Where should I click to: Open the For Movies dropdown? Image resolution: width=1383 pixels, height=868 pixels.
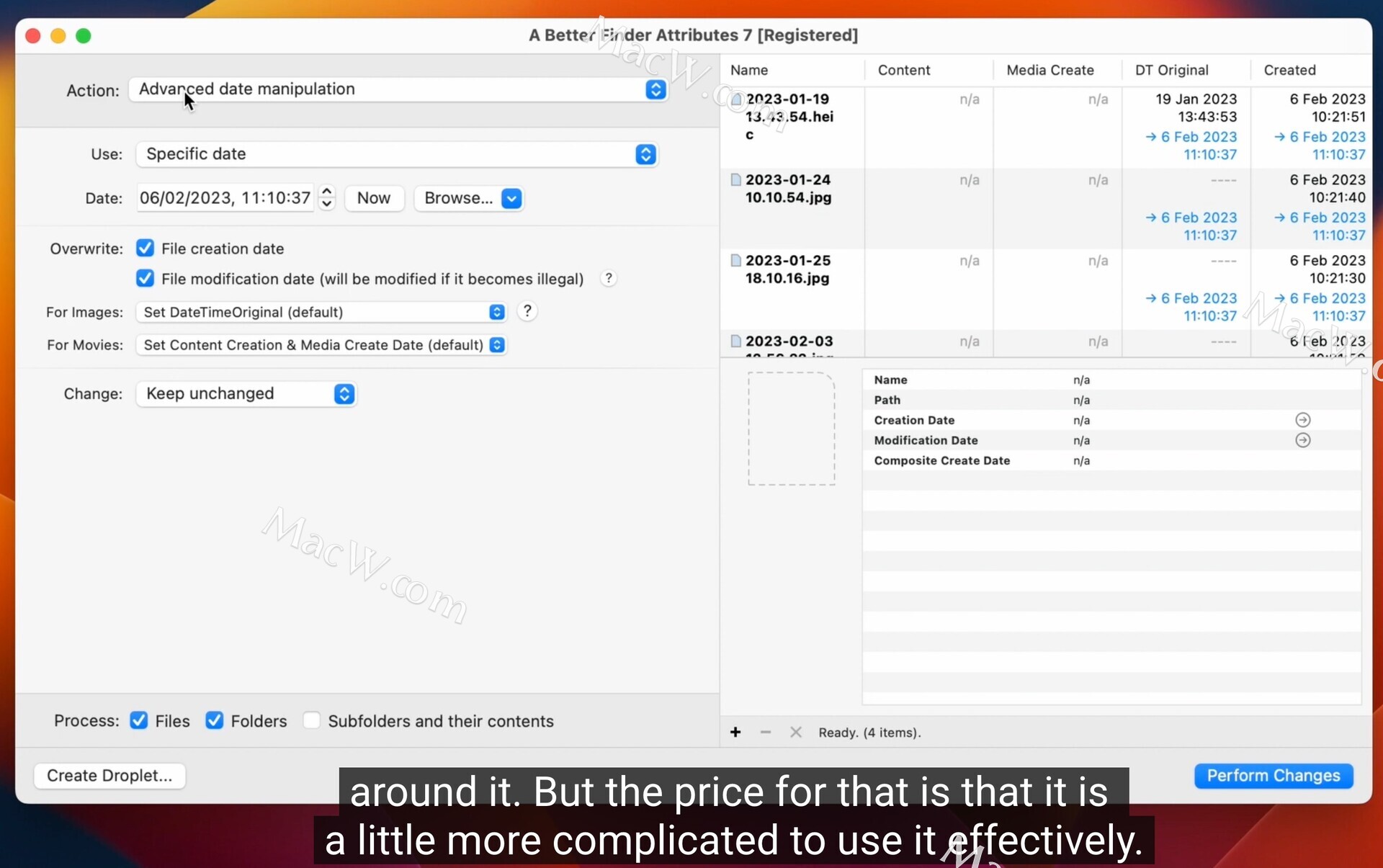(321, 345)
